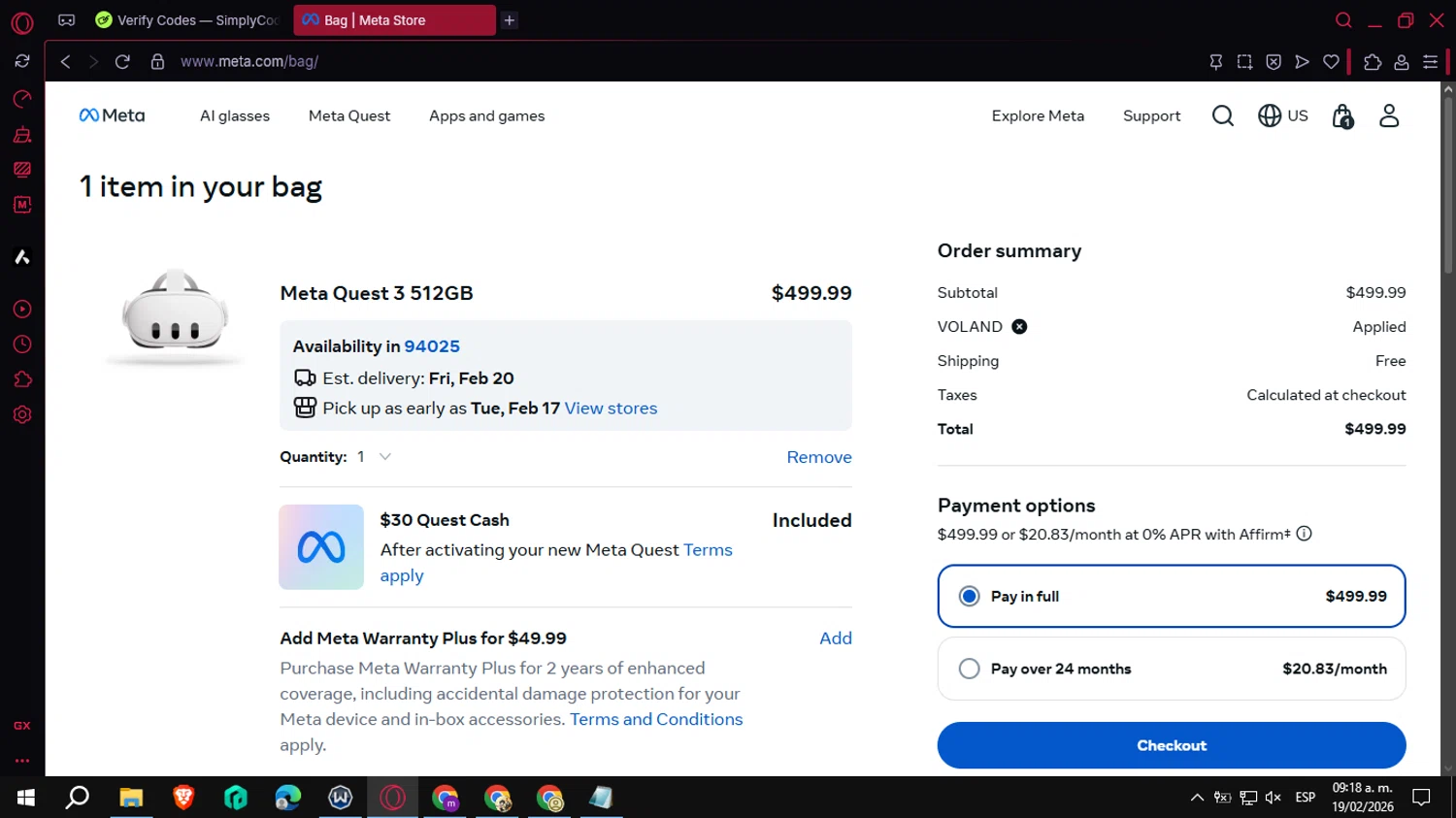Open the ad blocker shield icon
Image resolution: width=1456 pixels, height=818 pixels.
coord(1274,61)
